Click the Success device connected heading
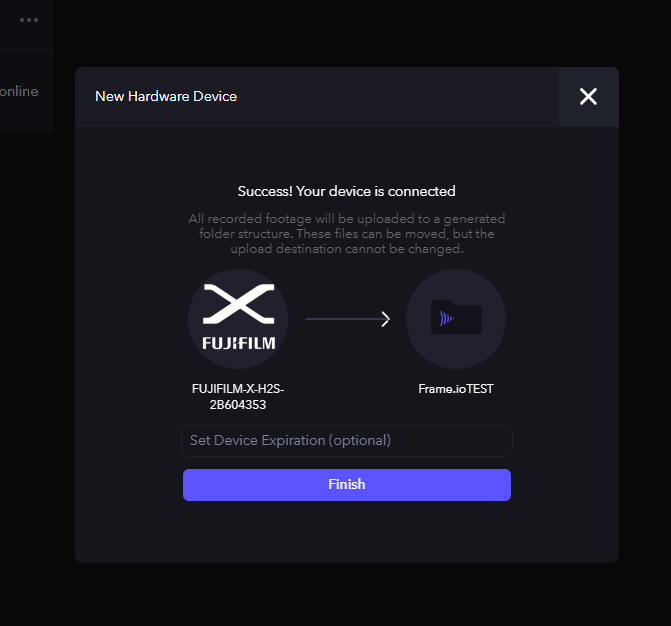The height and width of the screenshot is (626, 671). (x=347, y=191)
